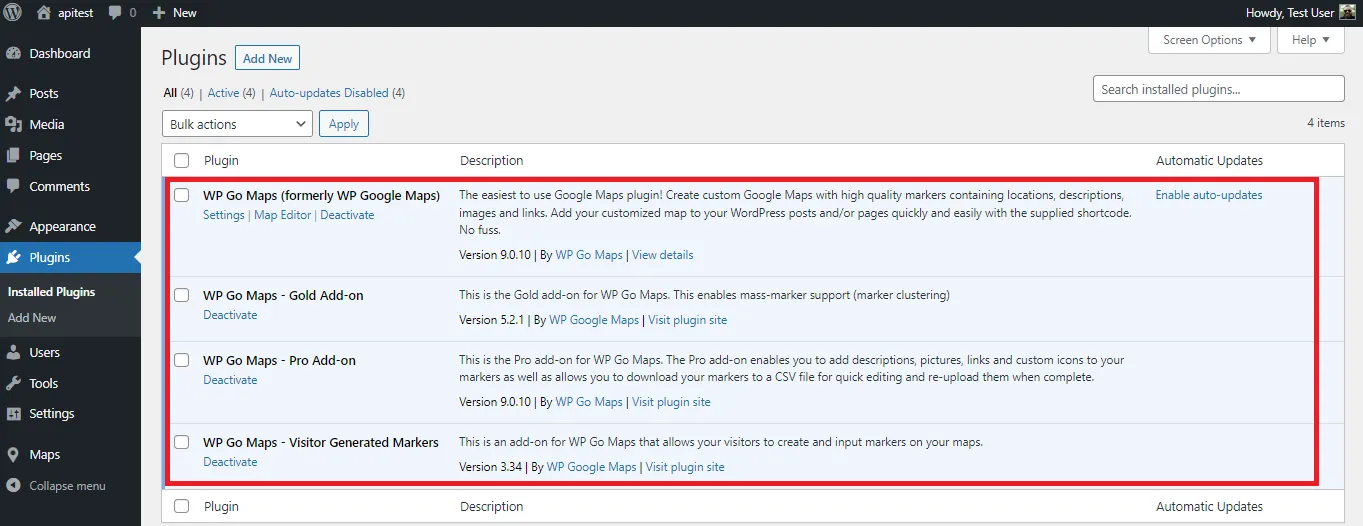This screenshot has width=1363, height=526.
Task: Click the Tools wrench icon
Action: click(x=14, y=384)
